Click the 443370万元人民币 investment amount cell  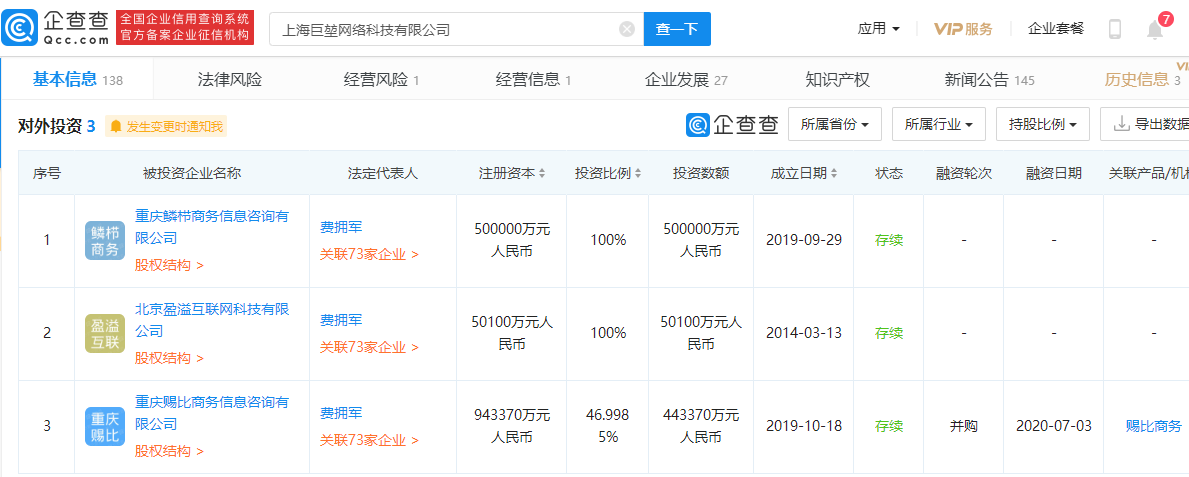(x=701, y=425)
